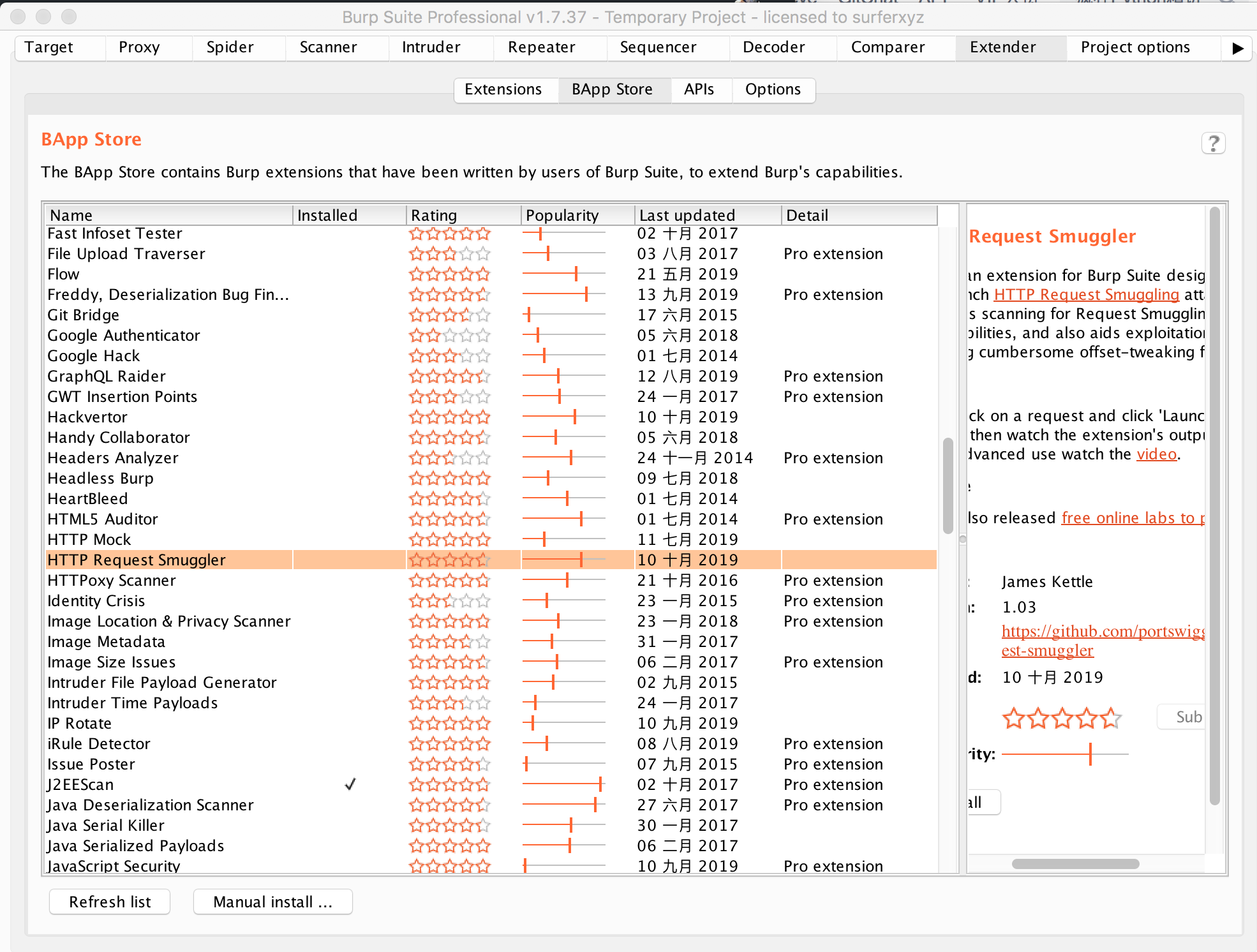Click the Flow extension's rating stars
The image size is (1257, 952).
(x=449, y=274)
